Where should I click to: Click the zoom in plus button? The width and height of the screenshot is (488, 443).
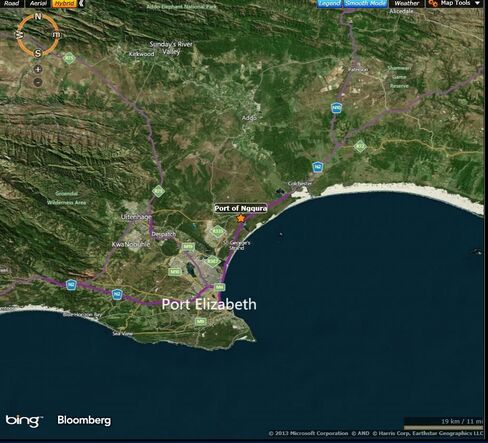click(x=38, y=69)
